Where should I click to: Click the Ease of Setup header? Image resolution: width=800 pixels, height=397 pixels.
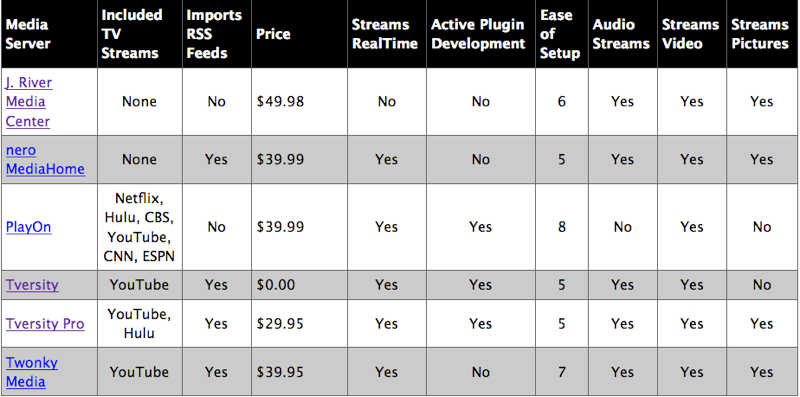click(561, 34)
